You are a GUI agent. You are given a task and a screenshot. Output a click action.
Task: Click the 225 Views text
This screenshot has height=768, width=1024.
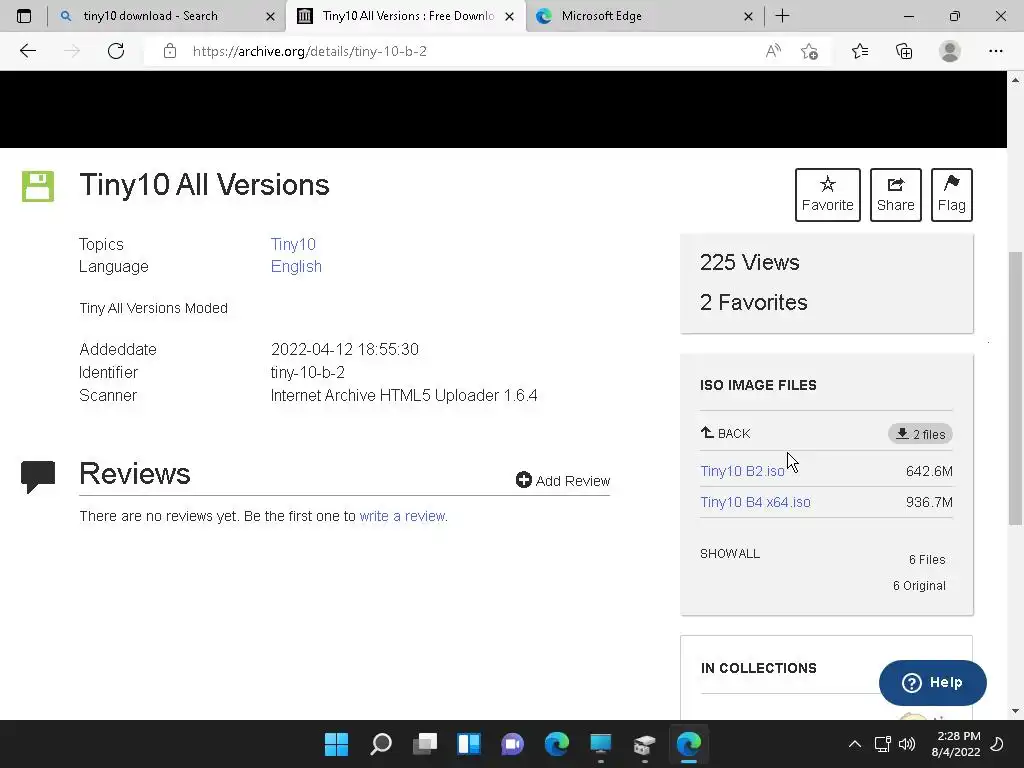point(750,263)
